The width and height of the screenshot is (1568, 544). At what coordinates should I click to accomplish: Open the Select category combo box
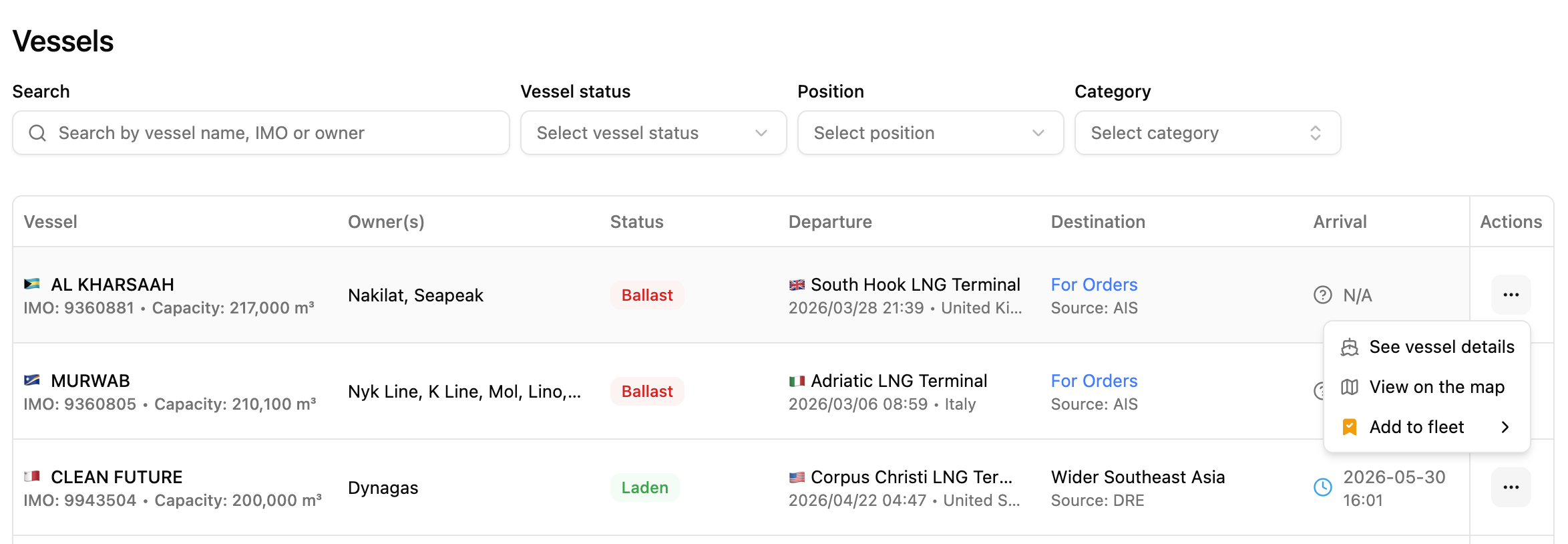pos(1207,133)
